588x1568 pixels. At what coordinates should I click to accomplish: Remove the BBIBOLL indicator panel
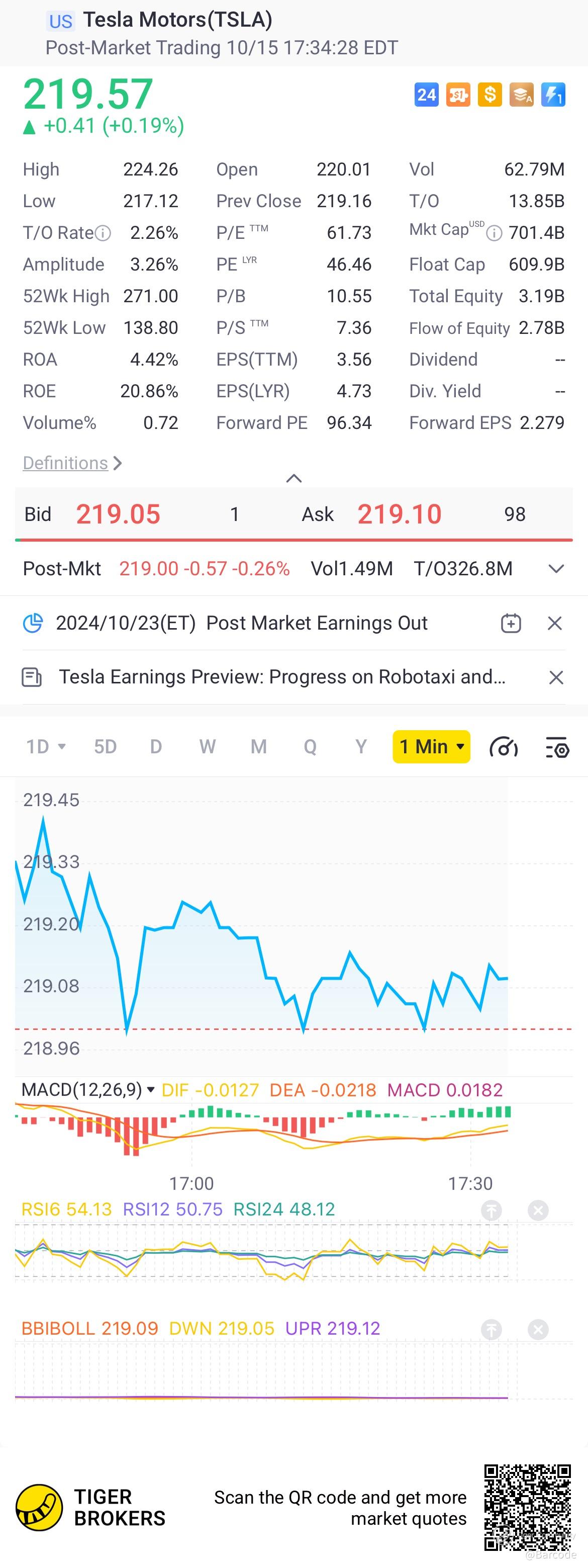(538, 1330)
